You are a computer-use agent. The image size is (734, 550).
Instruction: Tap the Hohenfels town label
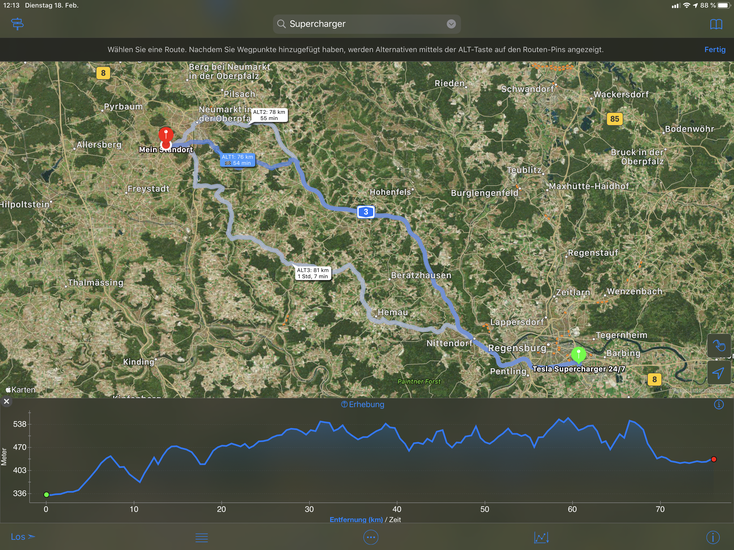390,192
